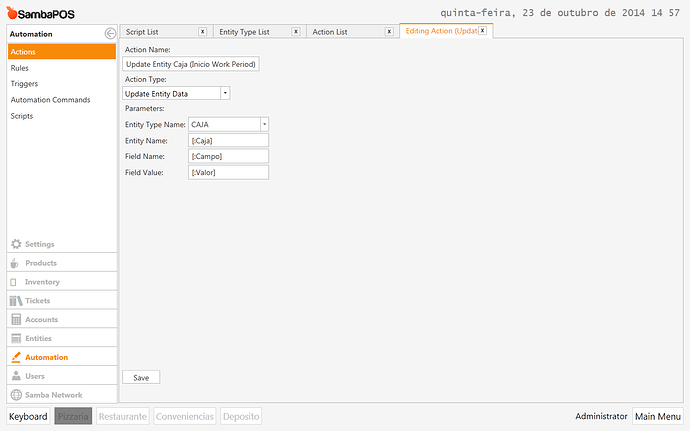
Task: Close the Action List tab
Action: 389,32
